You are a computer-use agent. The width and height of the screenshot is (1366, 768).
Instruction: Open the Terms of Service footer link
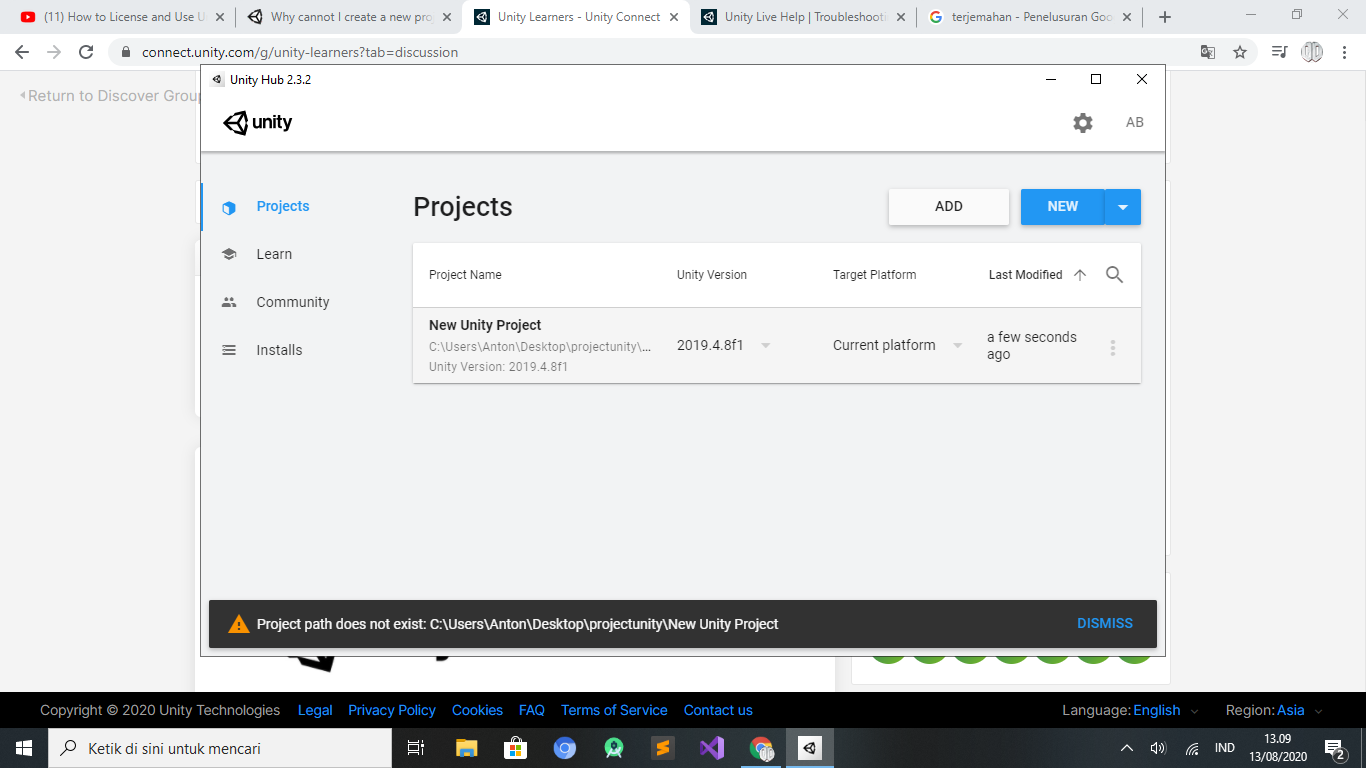[x=614, y=710]
